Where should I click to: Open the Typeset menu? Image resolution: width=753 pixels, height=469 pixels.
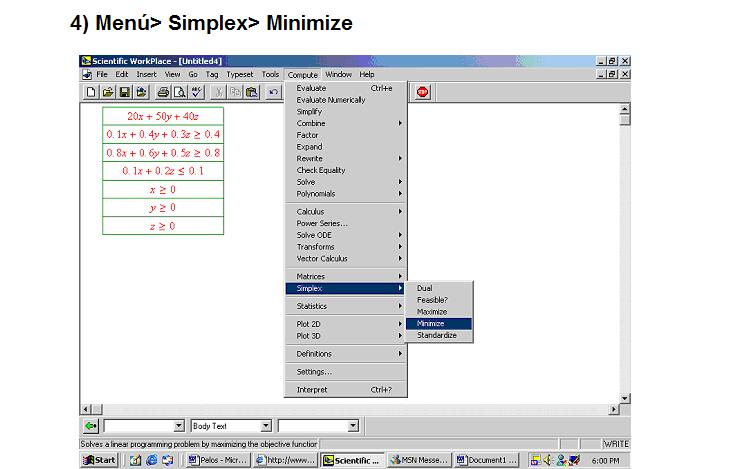pos(240,74)
